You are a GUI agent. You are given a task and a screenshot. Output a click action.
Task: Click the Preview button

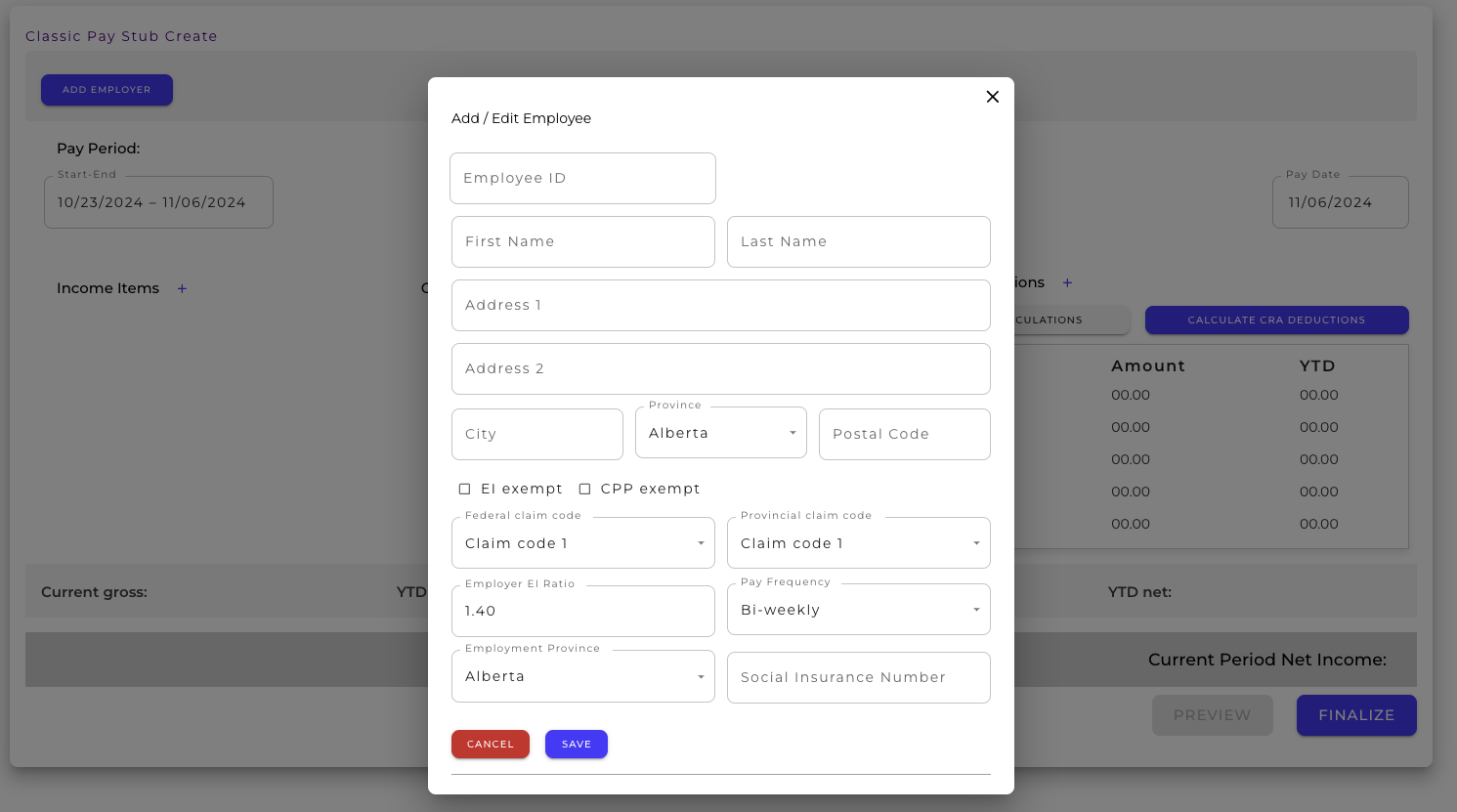(x=1212, y=715)
